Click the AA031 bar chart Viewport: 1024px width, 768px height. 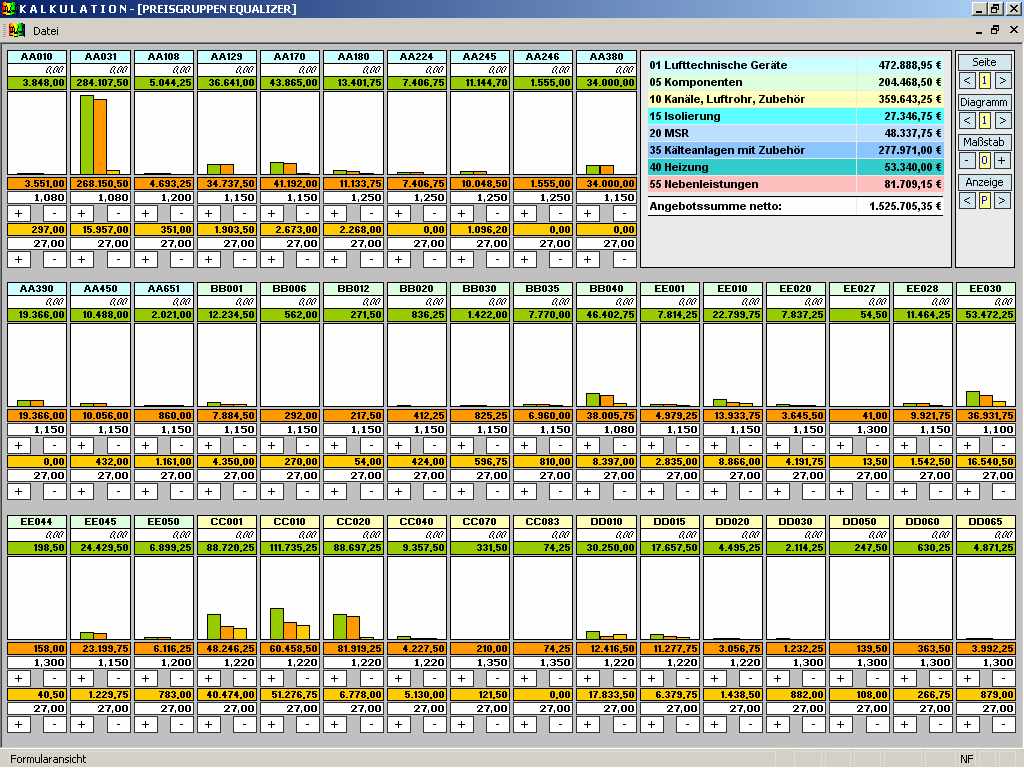click(x=101, y=133)
